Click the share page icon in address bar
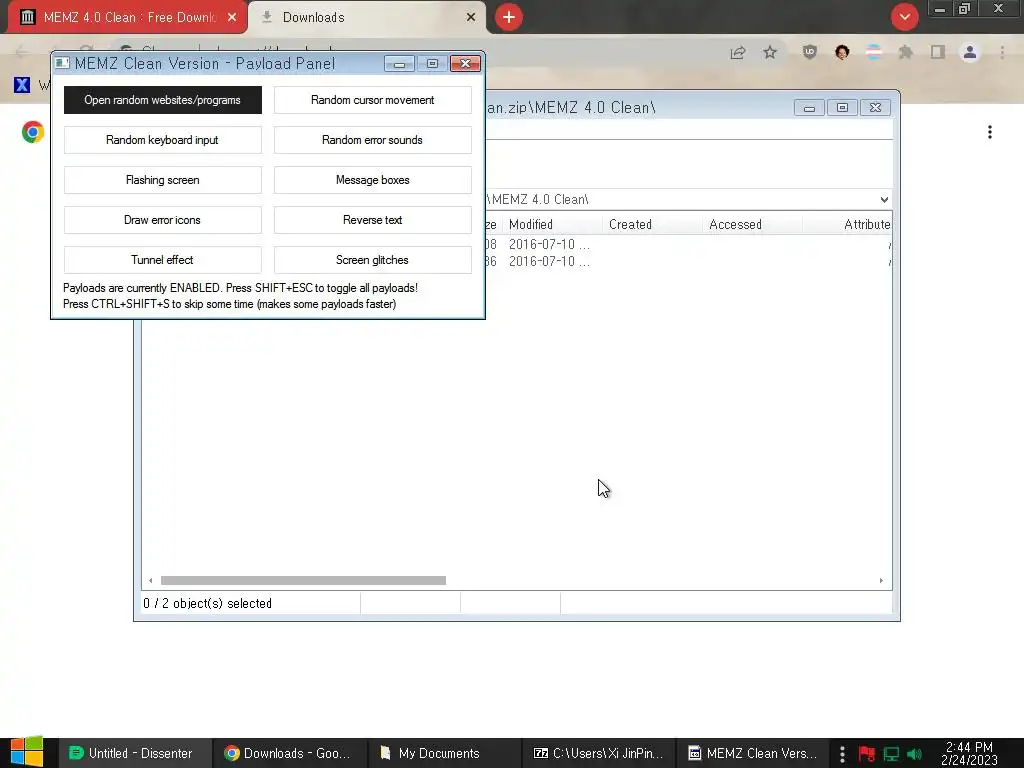 [738, 52]
